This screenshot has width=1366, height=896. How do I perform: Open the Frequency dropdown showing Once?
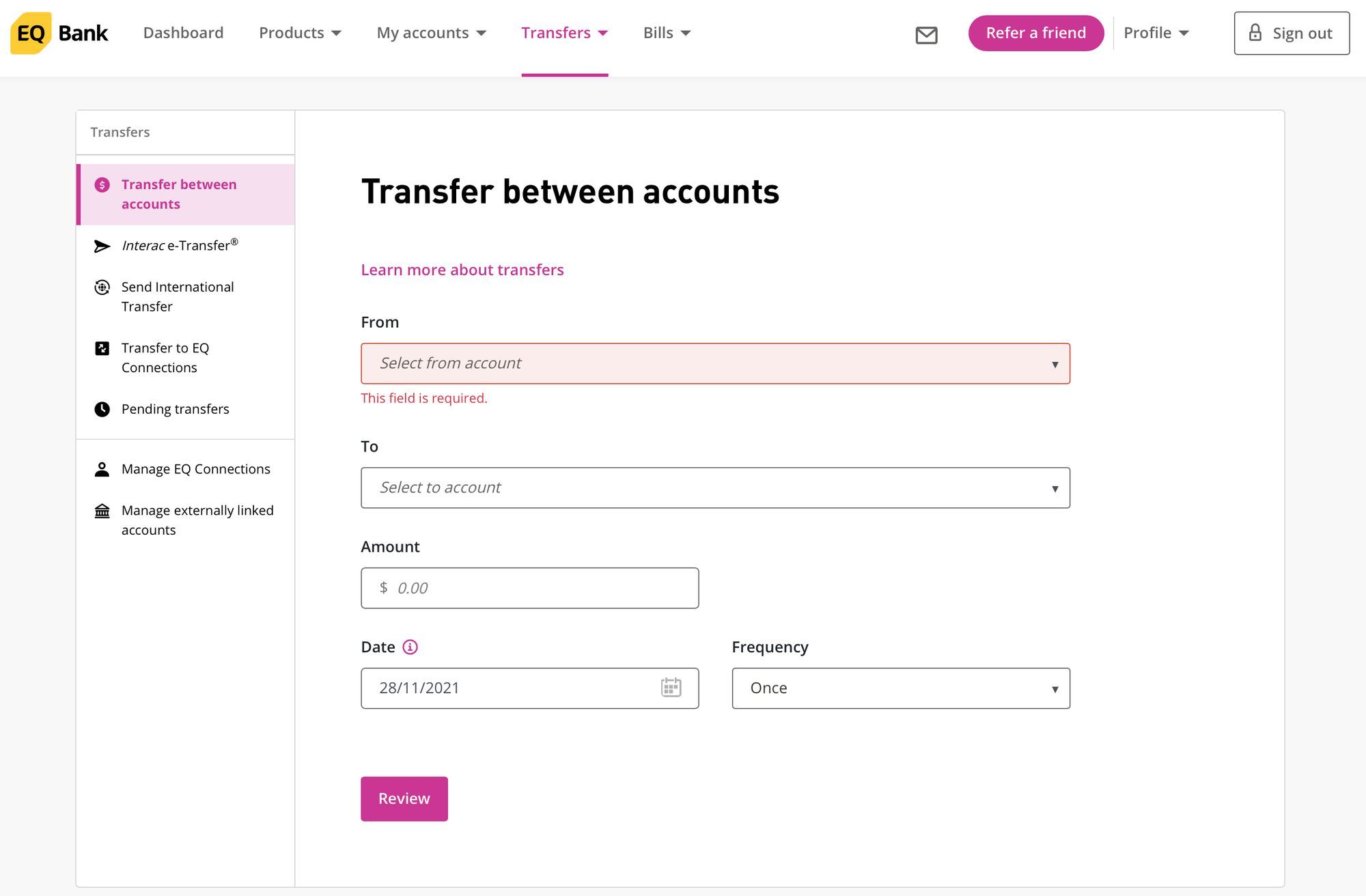click(901, 688)
